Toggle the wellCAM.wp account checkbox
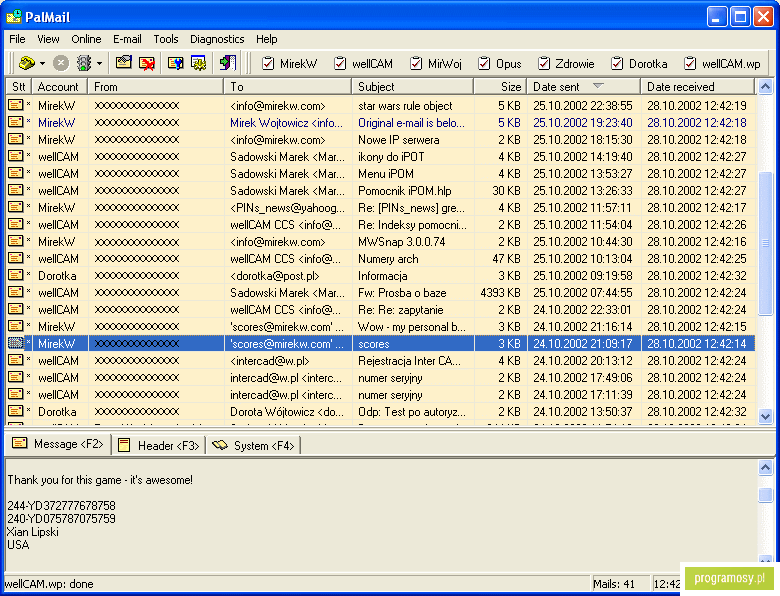 pyautogui.click(x=690, y=64)
